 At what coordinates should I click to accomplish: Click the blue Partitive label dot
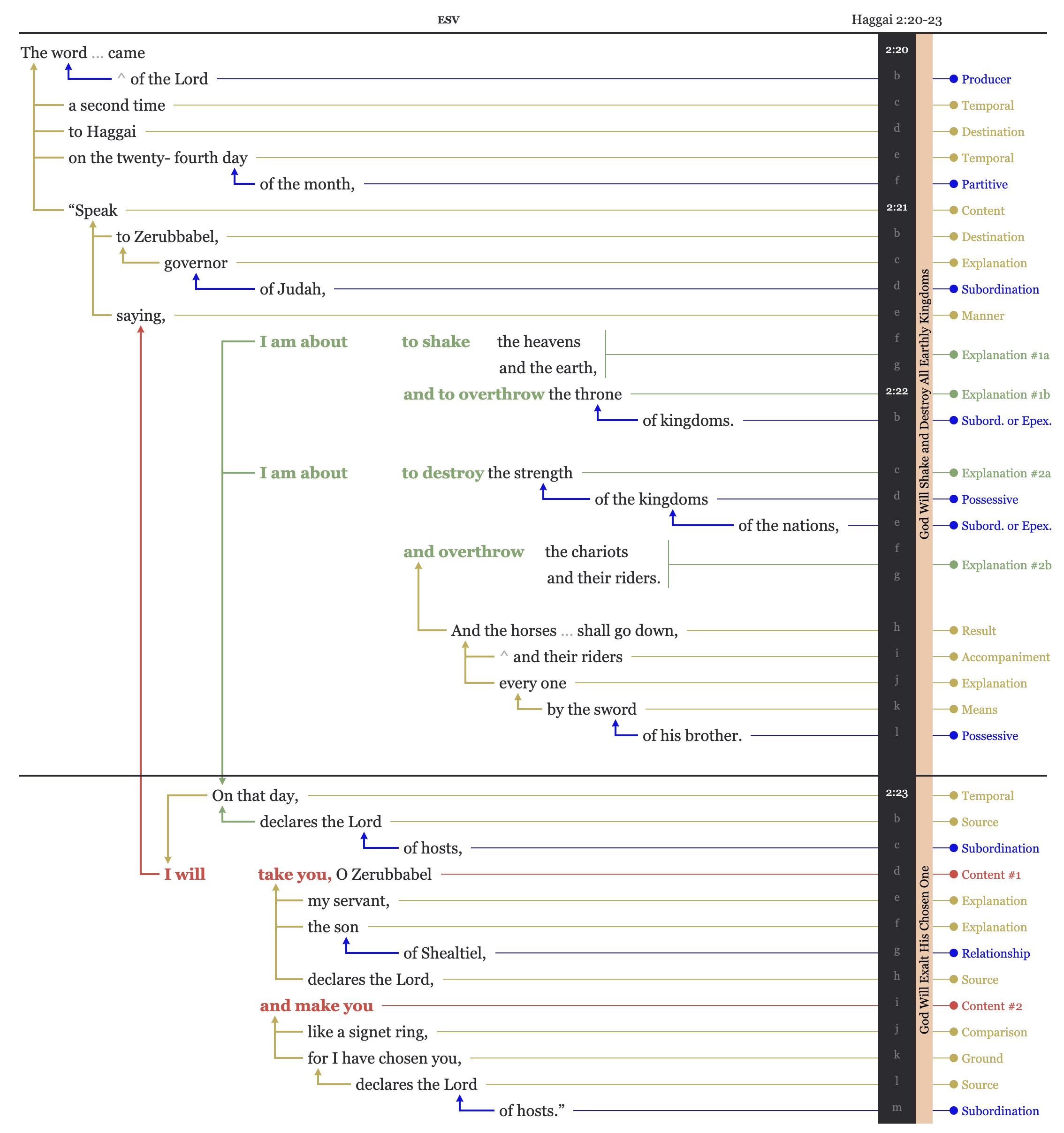pos(953,184)
